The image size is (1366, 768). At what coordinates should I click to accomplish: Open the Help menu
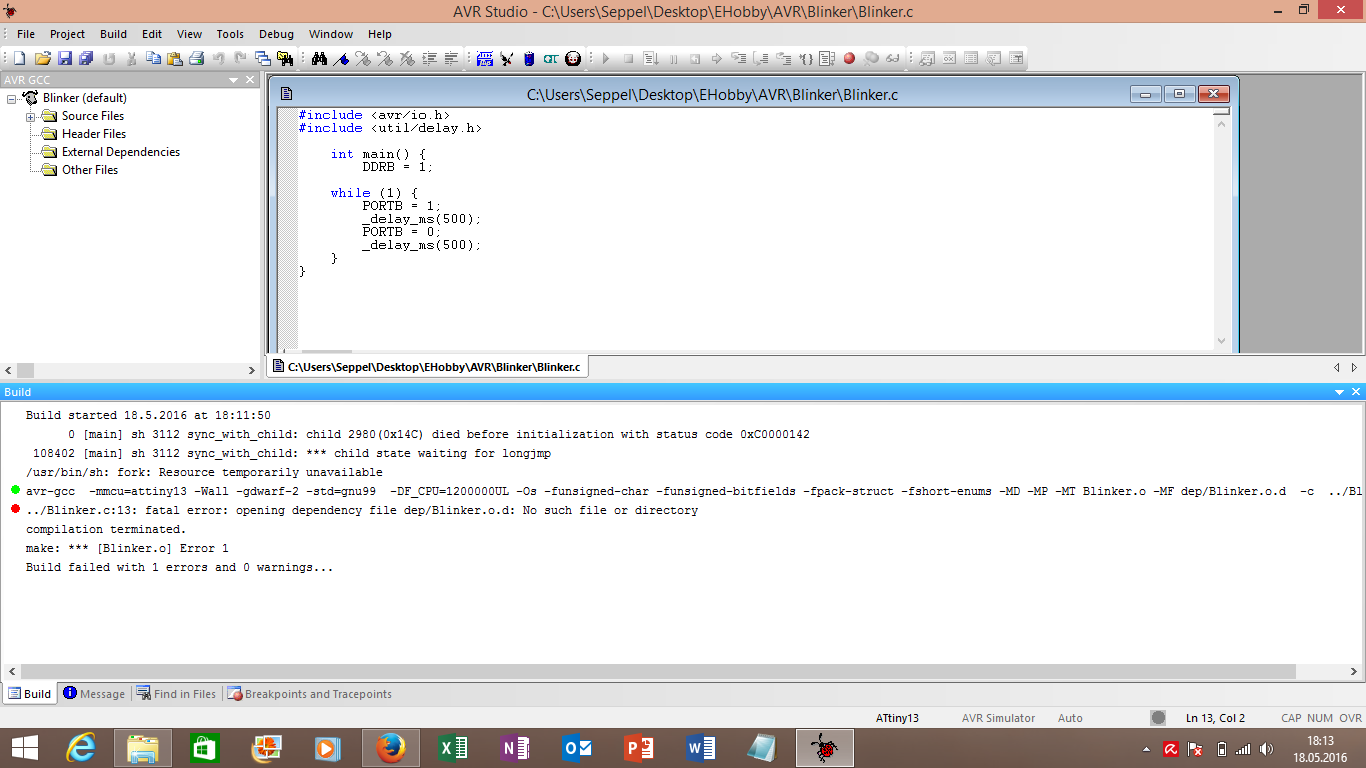point(380,34)
